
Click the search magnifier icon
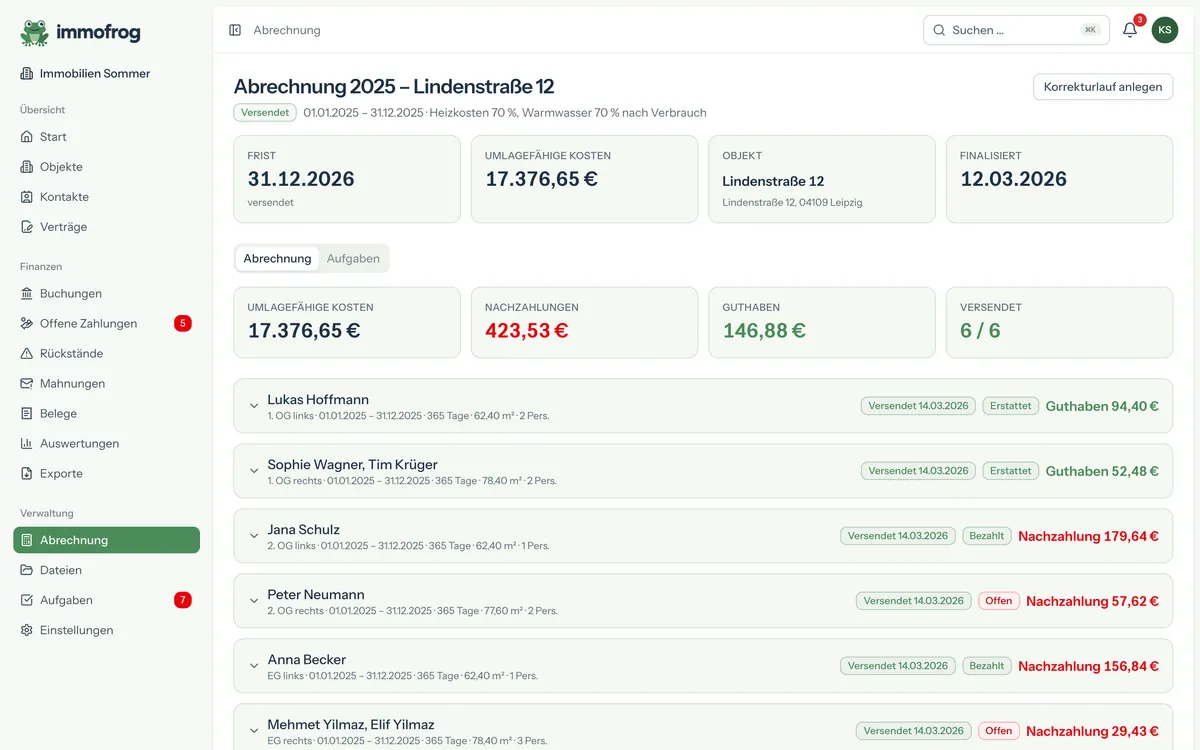pyautogui.click(x=939, y=30)
